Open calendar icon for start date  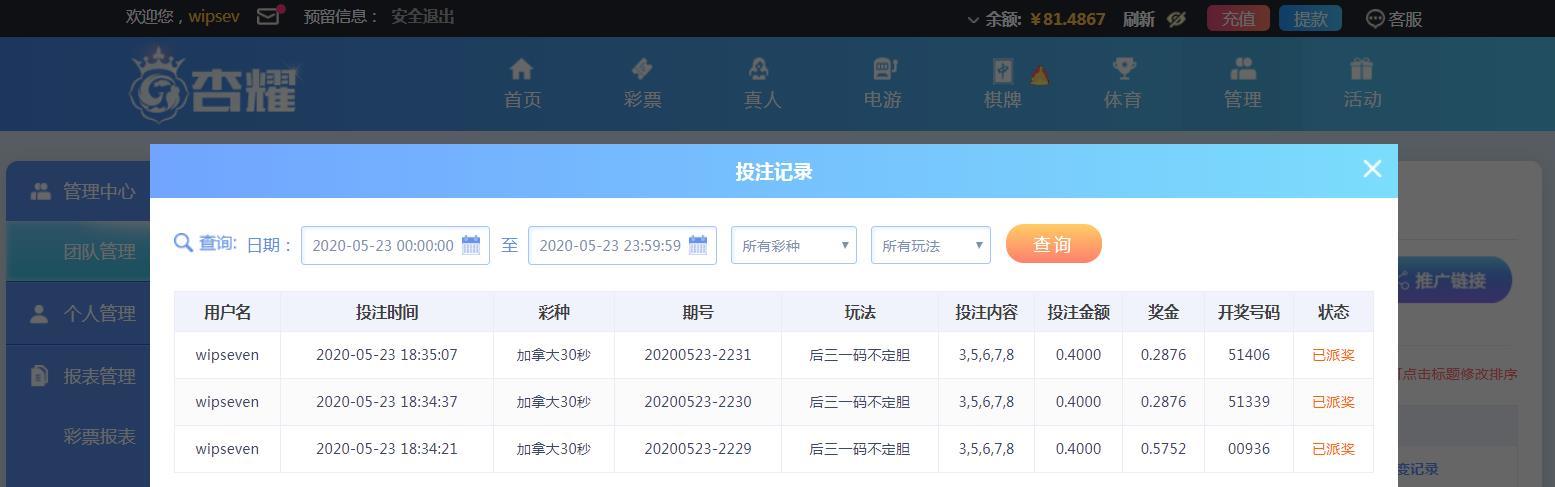[471, 245]
